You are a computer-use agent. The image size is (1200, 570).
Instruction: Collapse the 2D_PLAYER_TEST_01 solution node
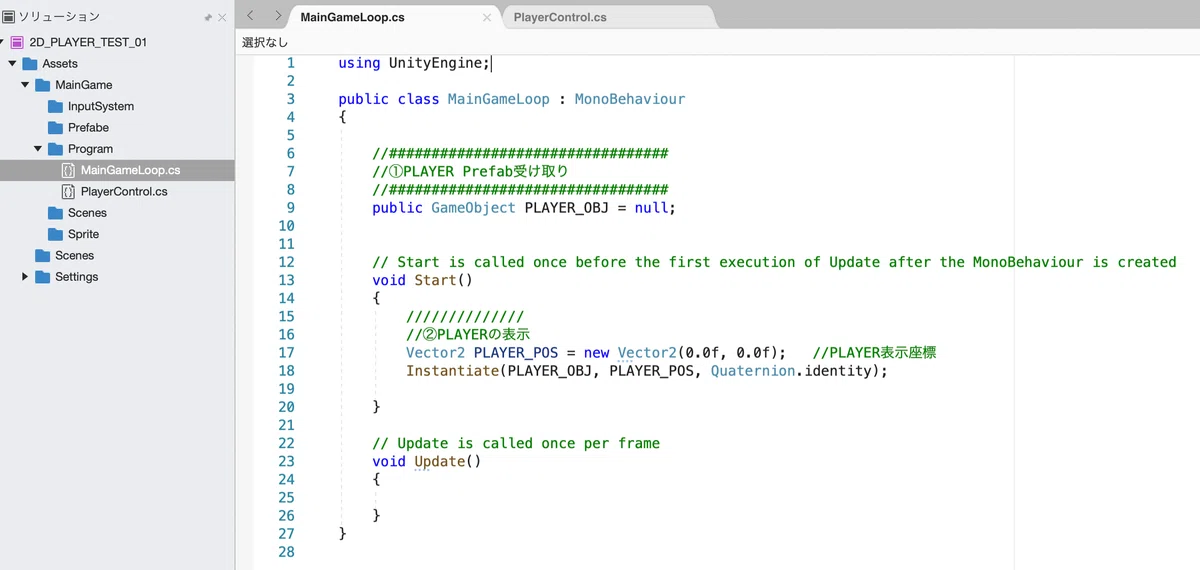coord(2,42)
